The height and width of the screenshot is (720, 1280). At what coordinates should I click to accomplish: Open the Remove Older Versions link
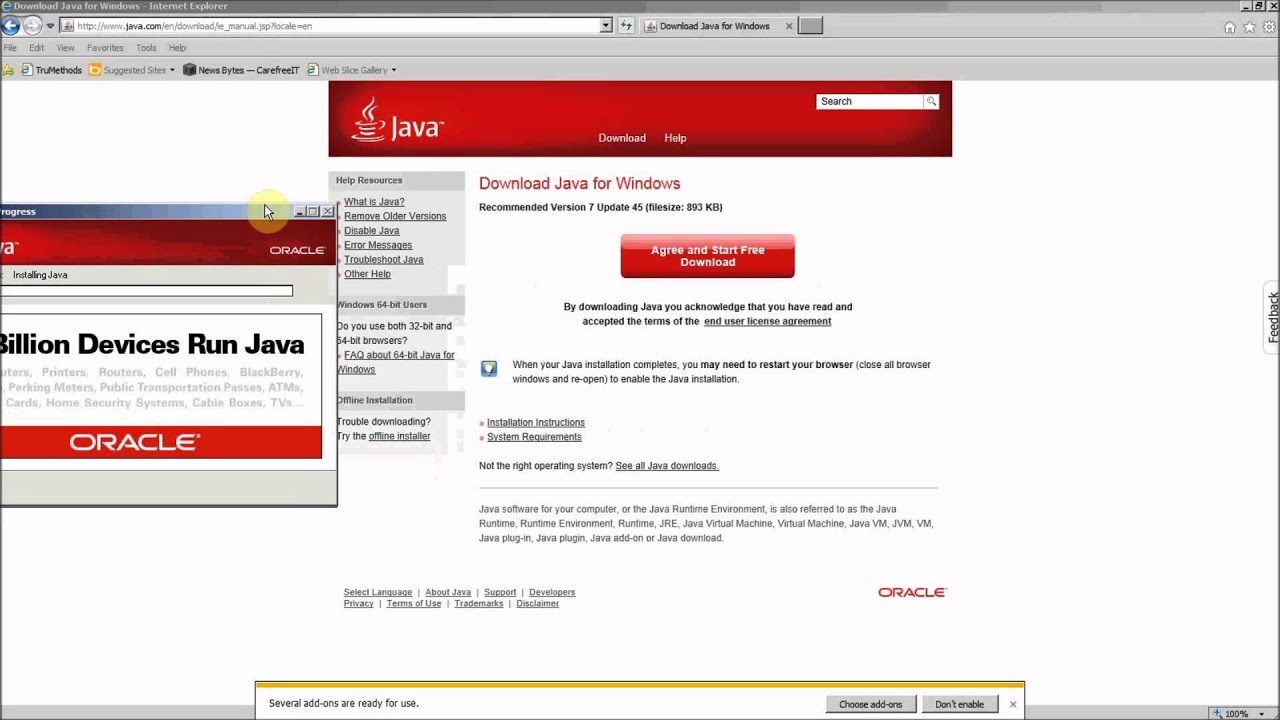coord(395,216)
